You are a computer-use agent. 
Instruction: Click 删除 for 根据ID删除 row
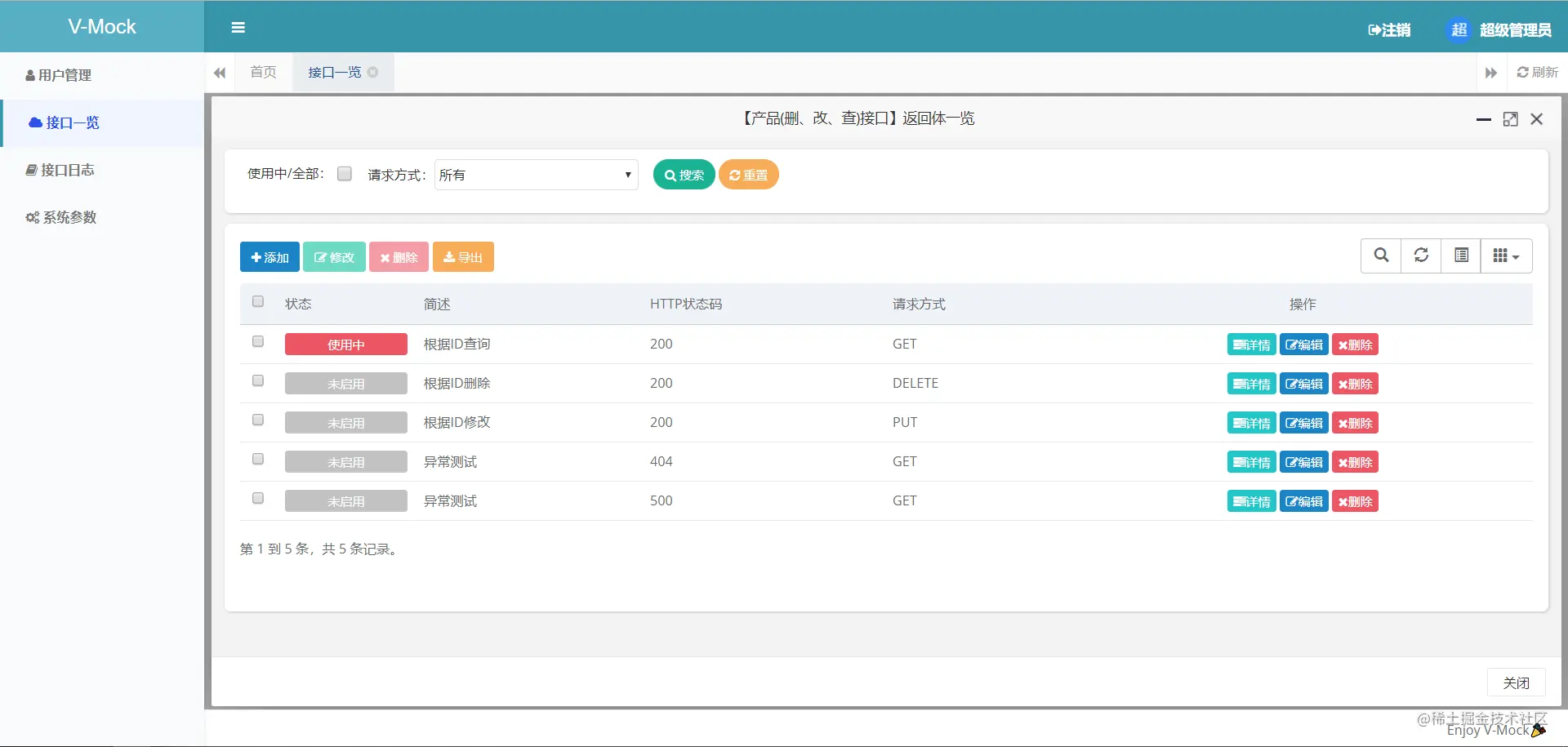1355,384
